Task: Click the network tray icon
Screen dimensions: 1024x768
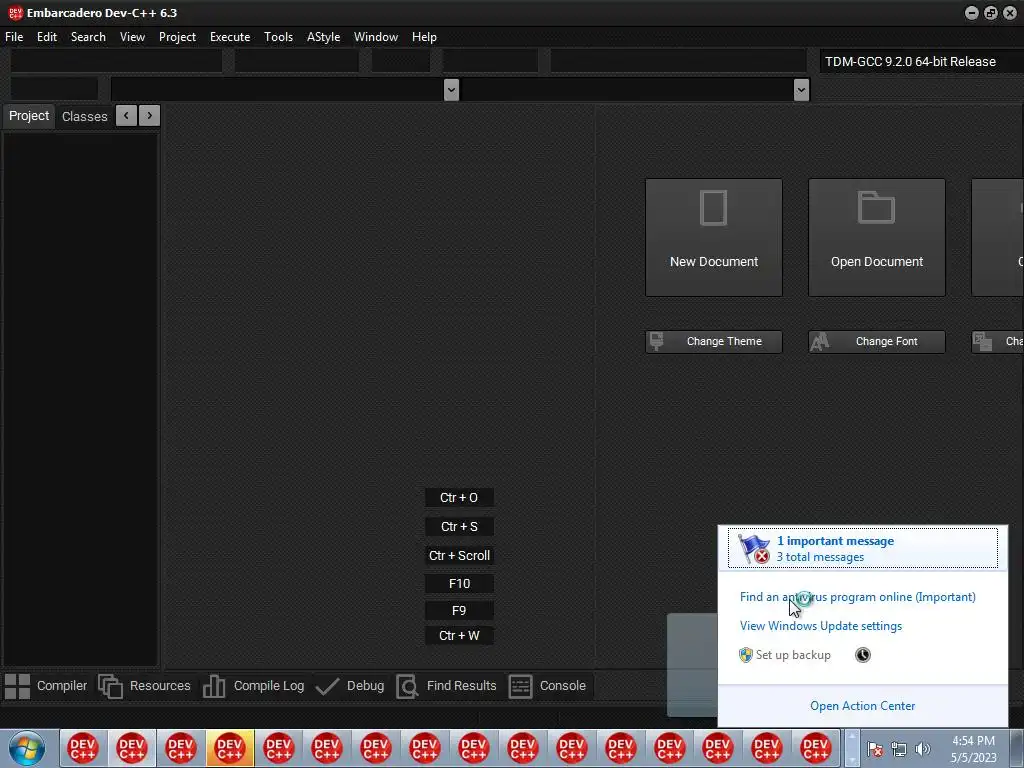Action: [x=899, y=749]
